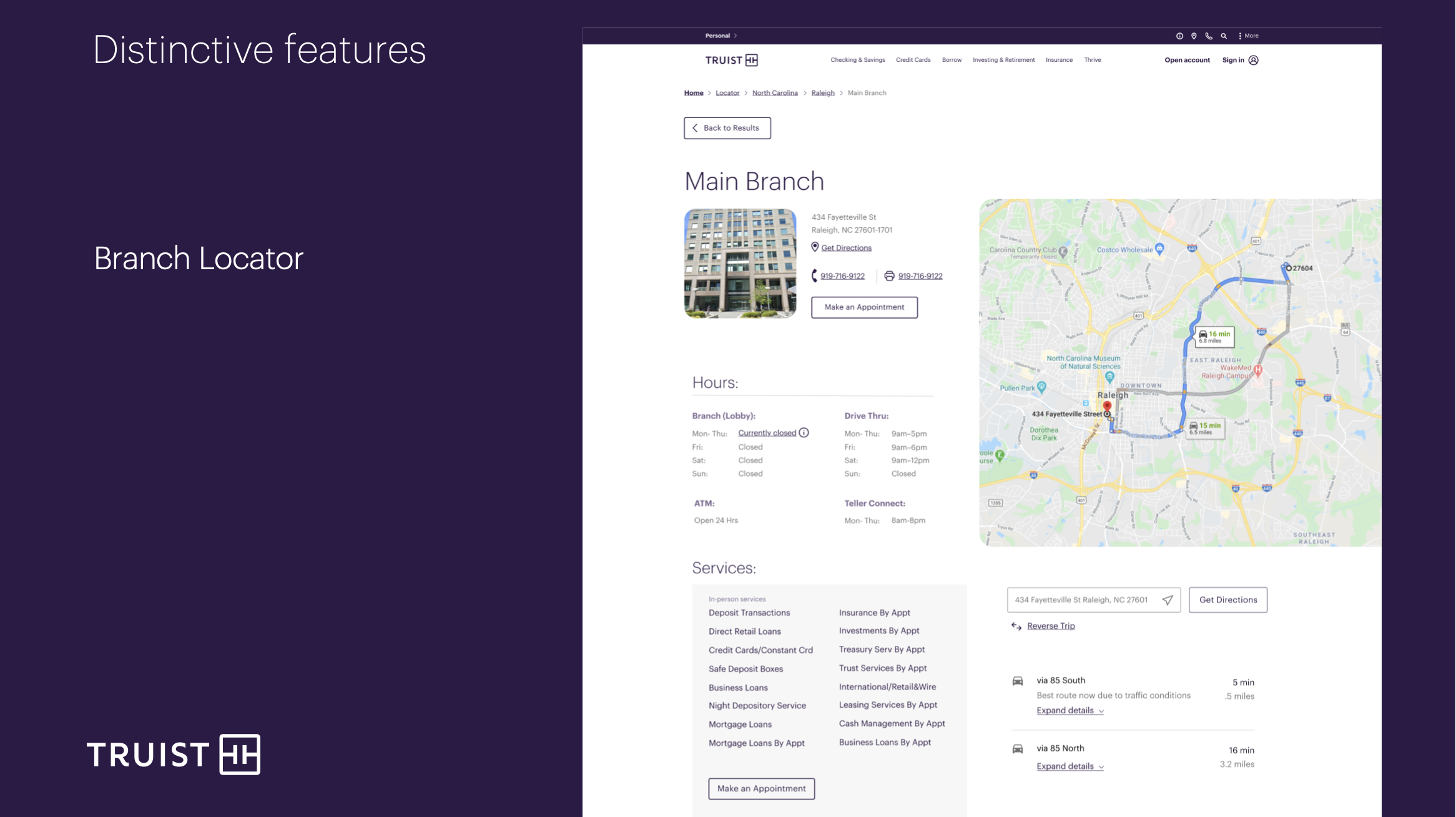Image resolution: width=1456 pixels, height=817 pixels.
Task: Go to Raleigh breadcrumb
Action: [823, 93]
